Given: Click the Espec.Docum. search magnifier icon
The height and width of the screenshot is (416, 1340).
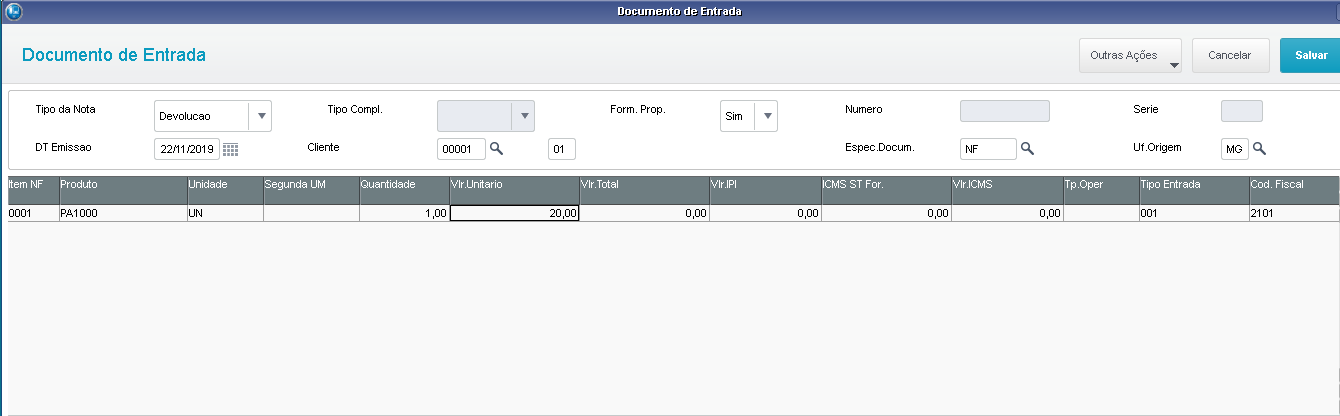Looking at the screenshot, I should [1026, 149].
